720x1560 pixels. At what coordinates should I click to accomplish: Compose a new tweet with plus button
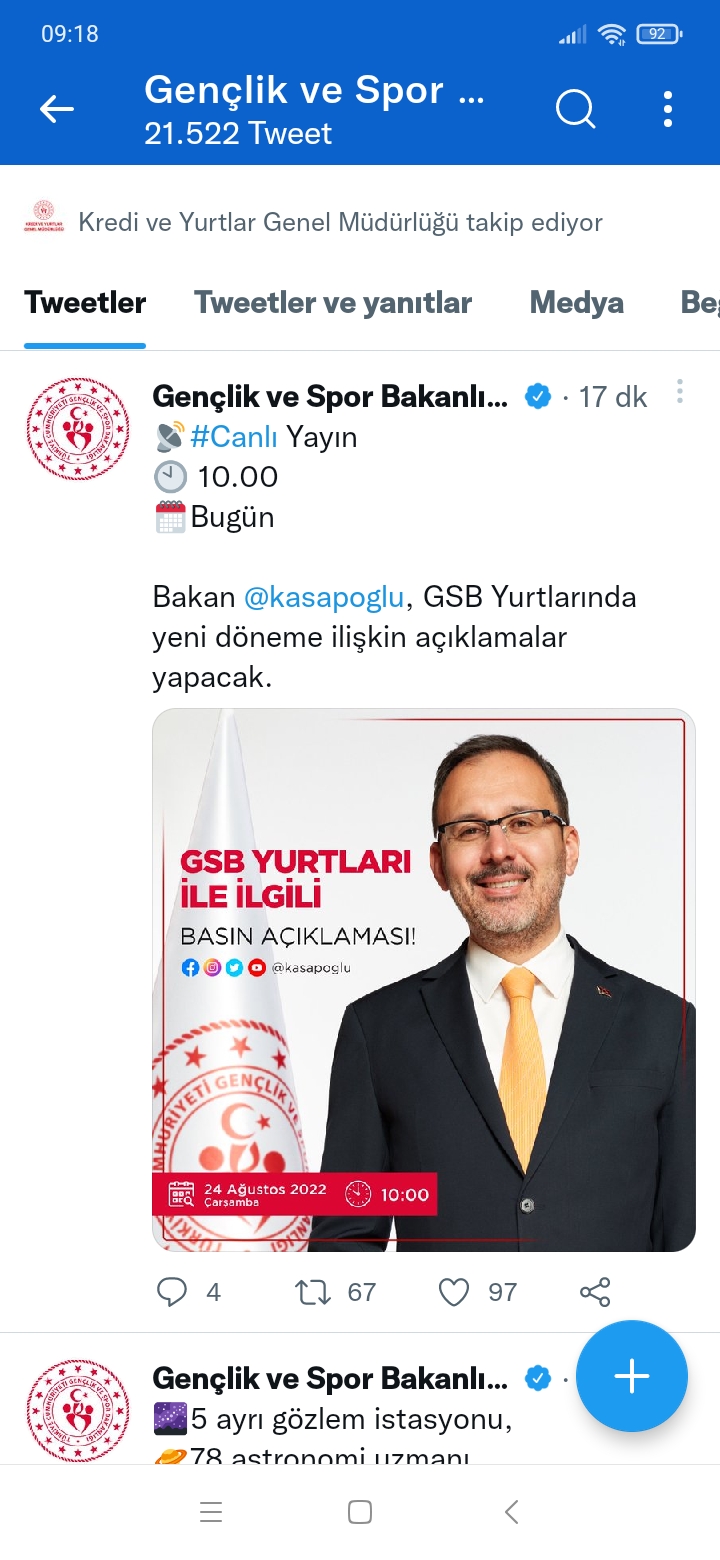click(x=632, y=1376)
